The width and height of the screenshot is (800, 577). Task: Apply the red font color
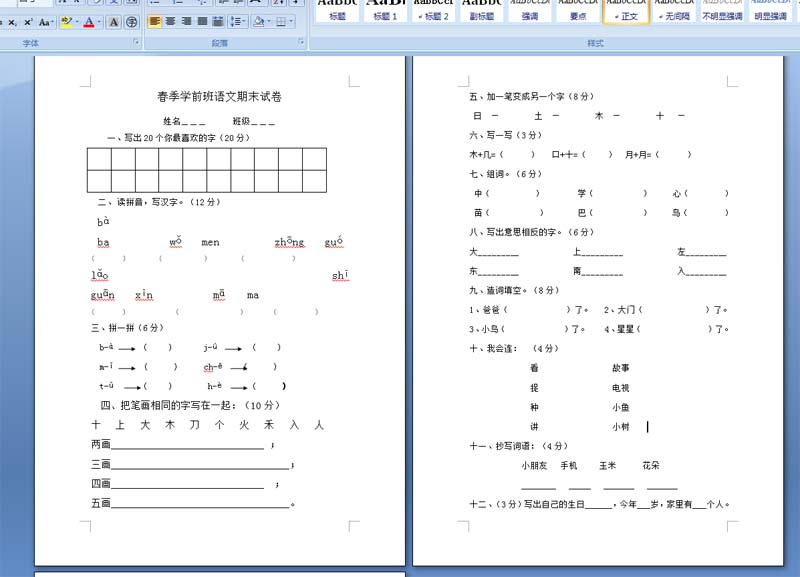pos(89,22)
